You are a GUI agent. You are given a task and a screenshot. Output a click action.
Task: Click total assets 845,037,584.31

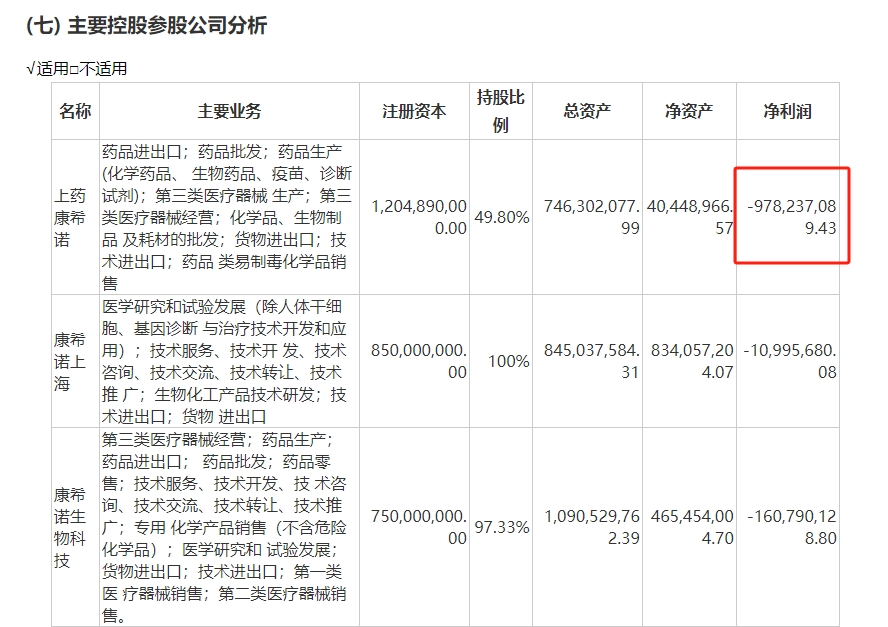point(592,361)
